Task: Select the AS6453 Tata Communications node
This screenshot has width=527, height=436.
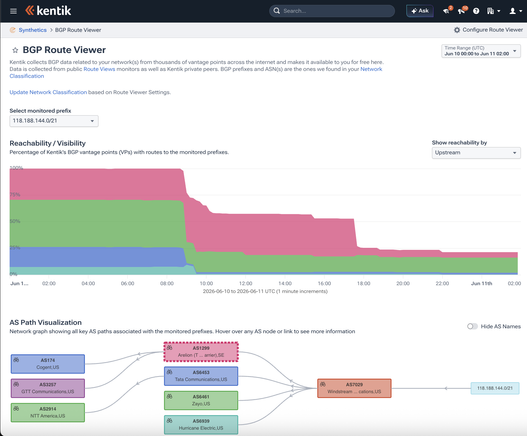Action: click(201, 376)
